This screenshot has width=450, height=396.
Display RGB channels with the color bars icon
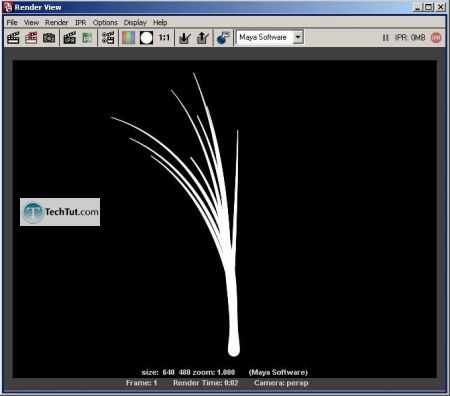pyautogui.click(x=128, y=38)
